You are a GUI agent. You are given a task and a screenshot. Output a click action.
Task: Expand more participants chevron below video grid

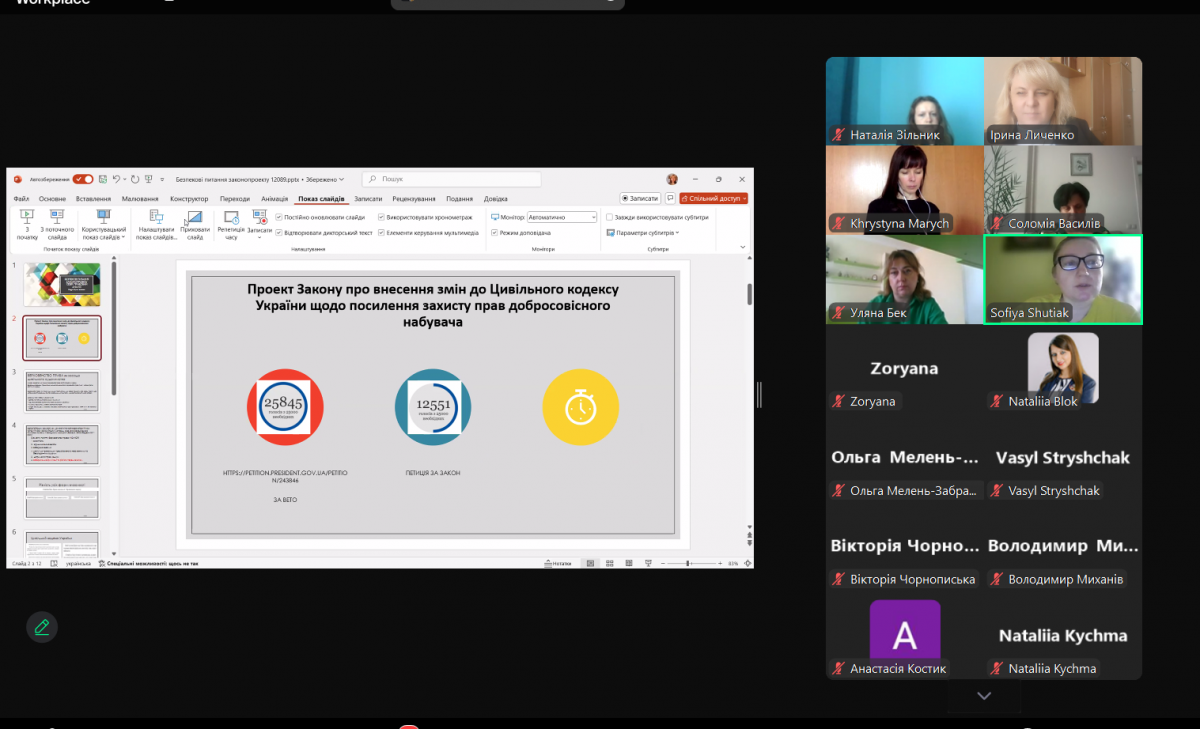984,695
